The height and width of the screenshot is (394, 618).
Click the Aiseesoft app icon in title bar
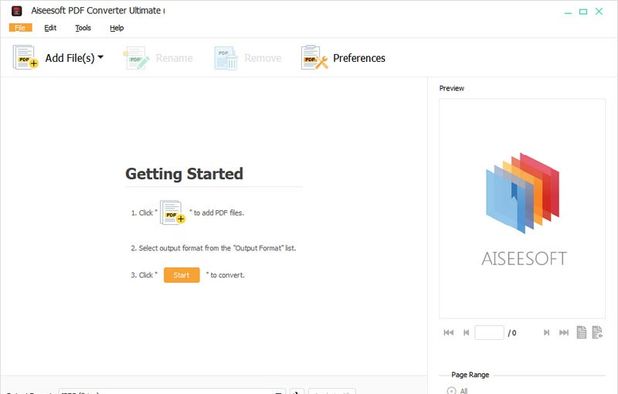pos(17,11)
